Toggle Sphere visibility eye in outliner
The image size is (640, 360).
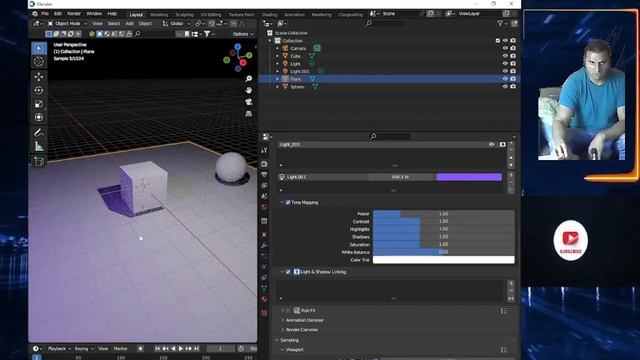tap(505, 87)
